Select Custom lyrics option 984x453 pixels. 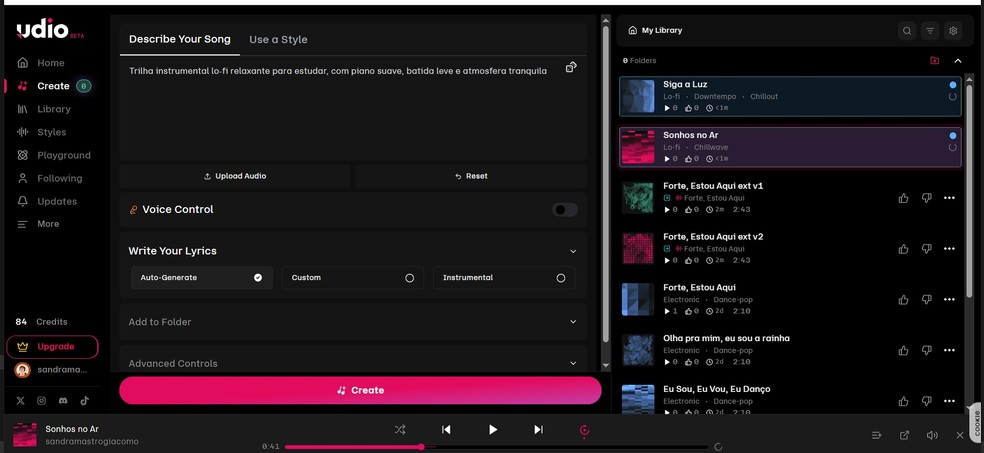pos(353,278)
